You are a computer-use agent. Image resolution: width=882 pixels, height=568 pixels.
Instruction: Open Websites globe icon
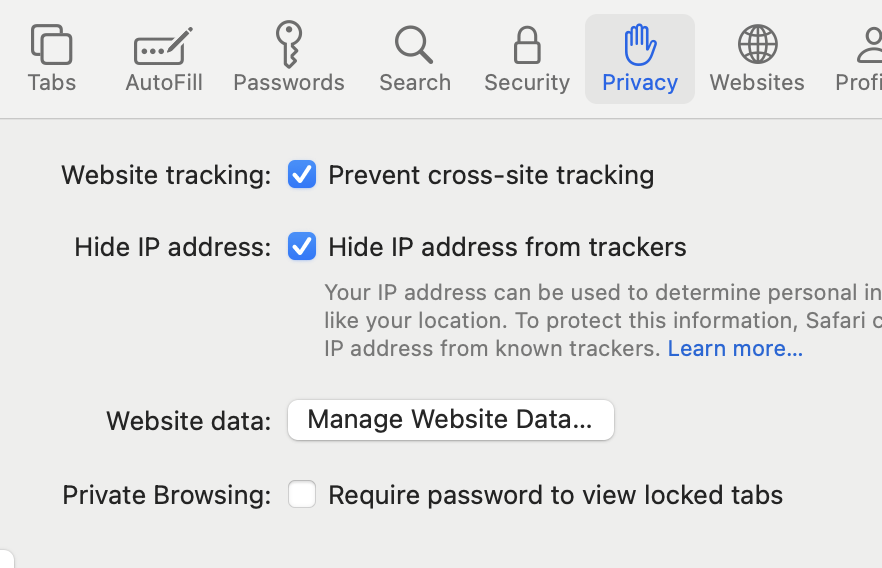click(x=757, y=45)
